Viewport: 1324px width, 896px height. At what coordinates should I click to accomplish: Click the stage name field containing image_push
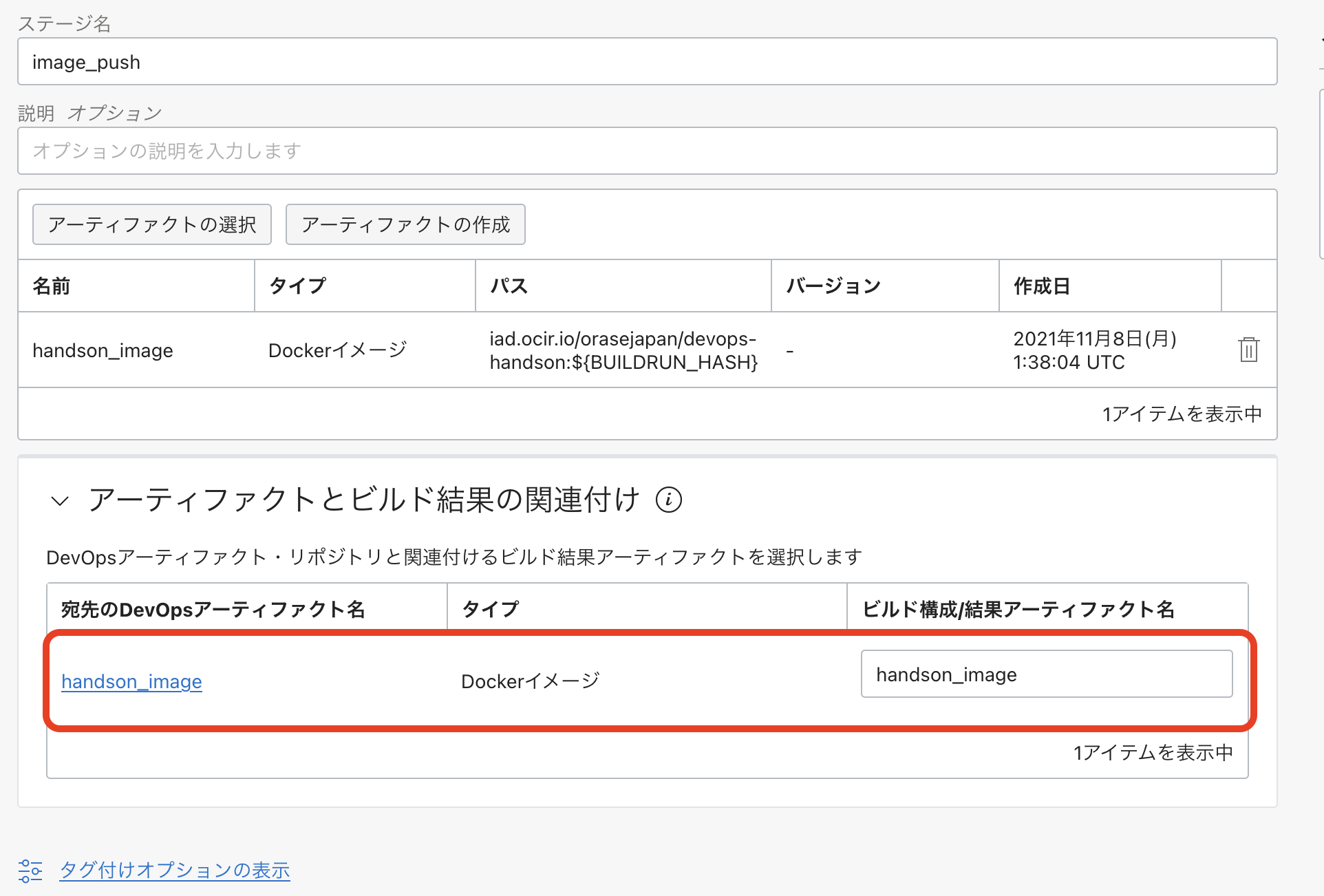click(647, 62)
